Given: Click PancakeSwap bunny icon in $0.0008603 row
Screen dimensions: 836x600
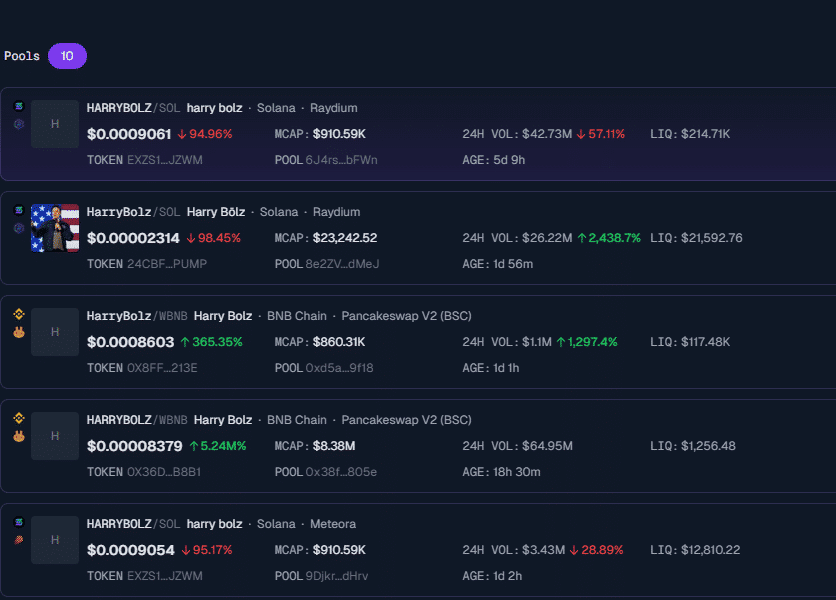Looking at the screenshot, I should click(19, 332).
